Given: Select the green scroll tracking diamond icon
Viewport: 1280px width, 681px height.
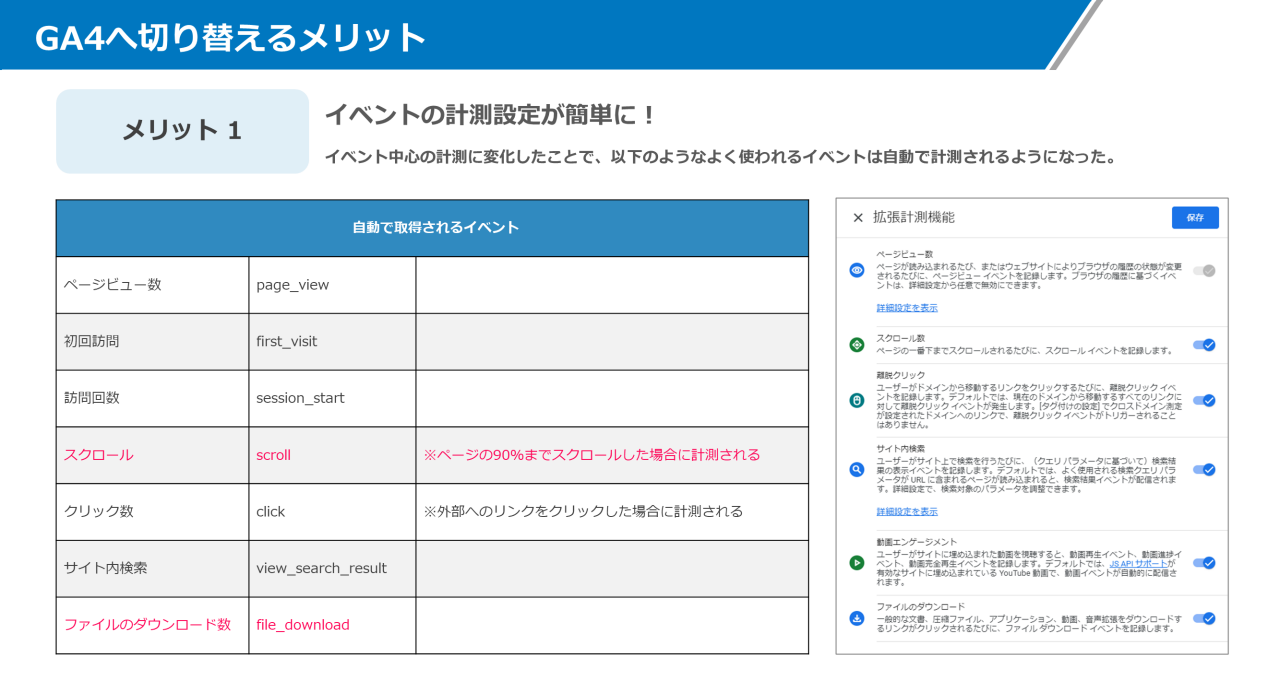Looking at the screenshot, I should pyautogui.click(x=855, y=345).
